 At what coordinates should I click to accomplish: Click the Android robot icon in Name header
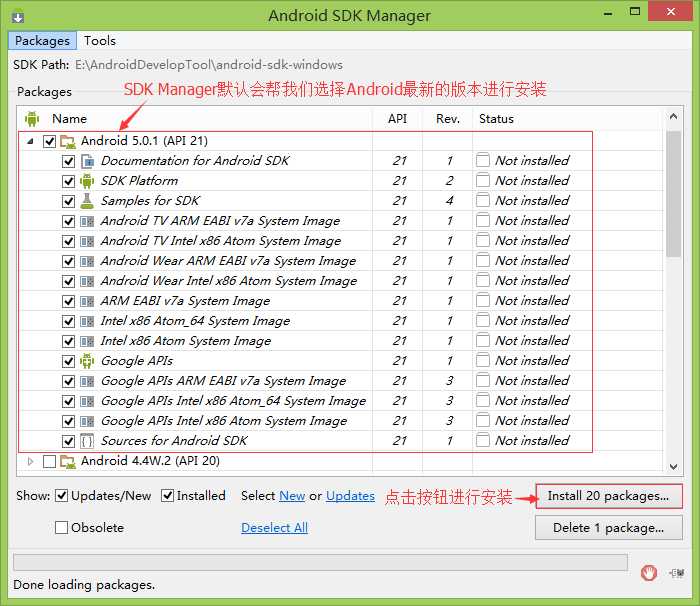tap(32, 119)
